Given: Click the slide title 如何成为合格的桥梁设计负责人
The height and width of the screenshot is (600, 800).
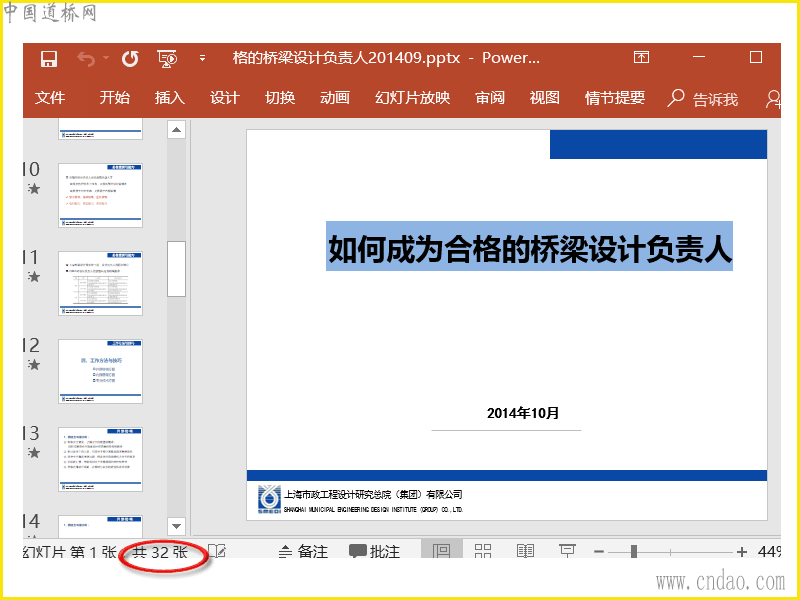Looking at the screenshot, I should 529,249.
